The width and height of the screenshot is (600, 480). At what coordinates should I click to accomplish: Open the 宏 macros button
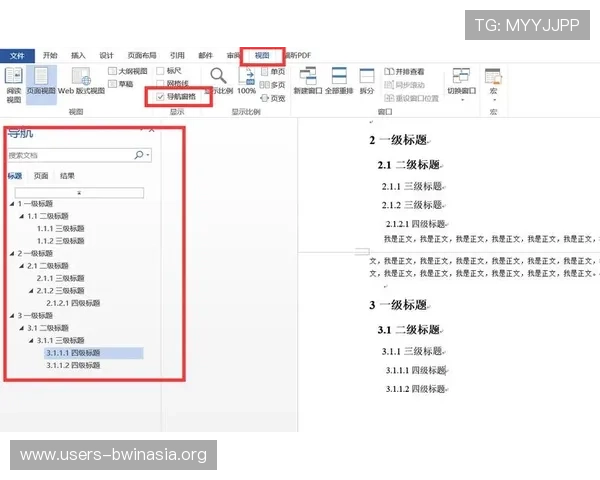click(493, 85)
